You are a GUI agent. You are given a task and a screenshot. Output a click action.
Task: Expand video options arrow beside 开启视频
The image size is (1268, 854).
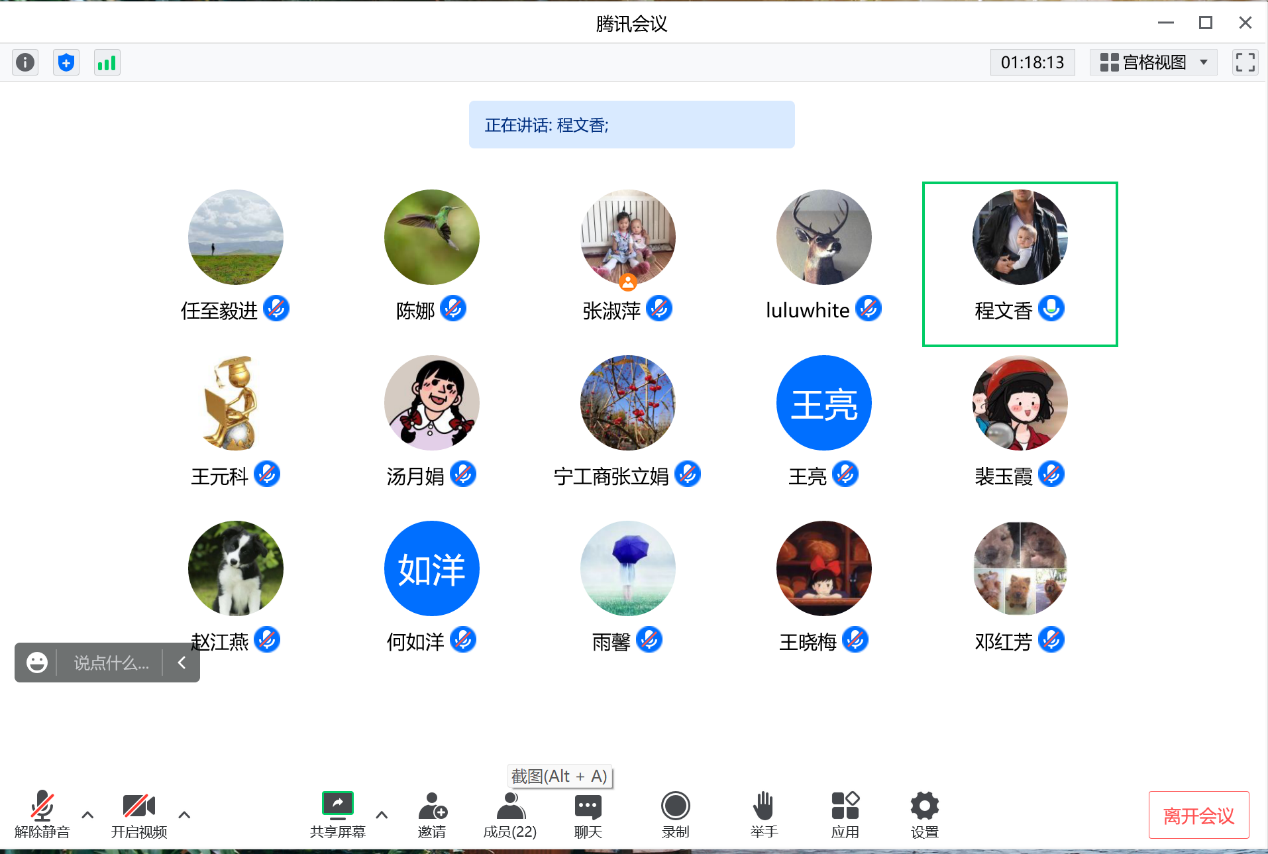pos(184,814)
